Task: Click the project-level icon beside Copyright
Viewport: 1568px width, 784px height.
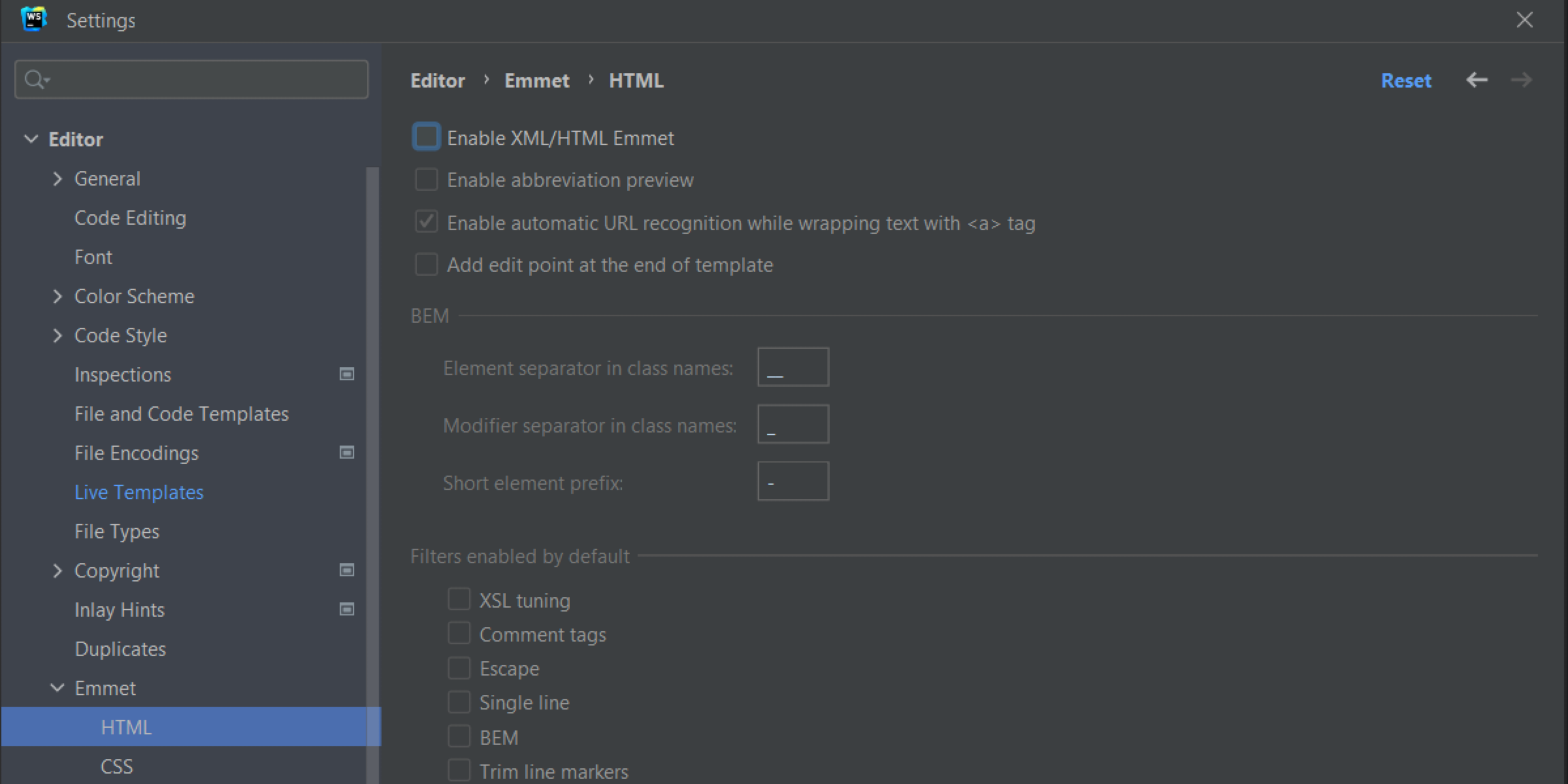Action: [346, 570]
